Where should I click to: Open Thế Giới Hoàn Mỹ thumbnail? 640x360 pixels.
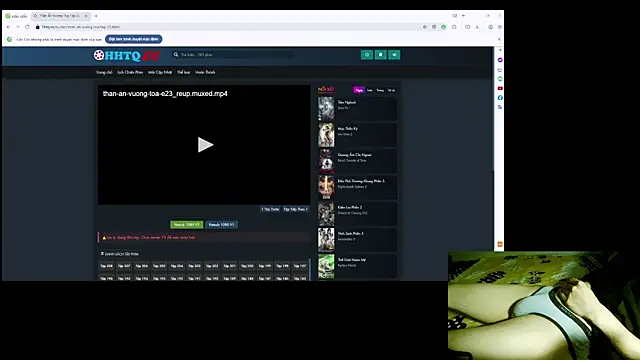[x=326, y=266]
